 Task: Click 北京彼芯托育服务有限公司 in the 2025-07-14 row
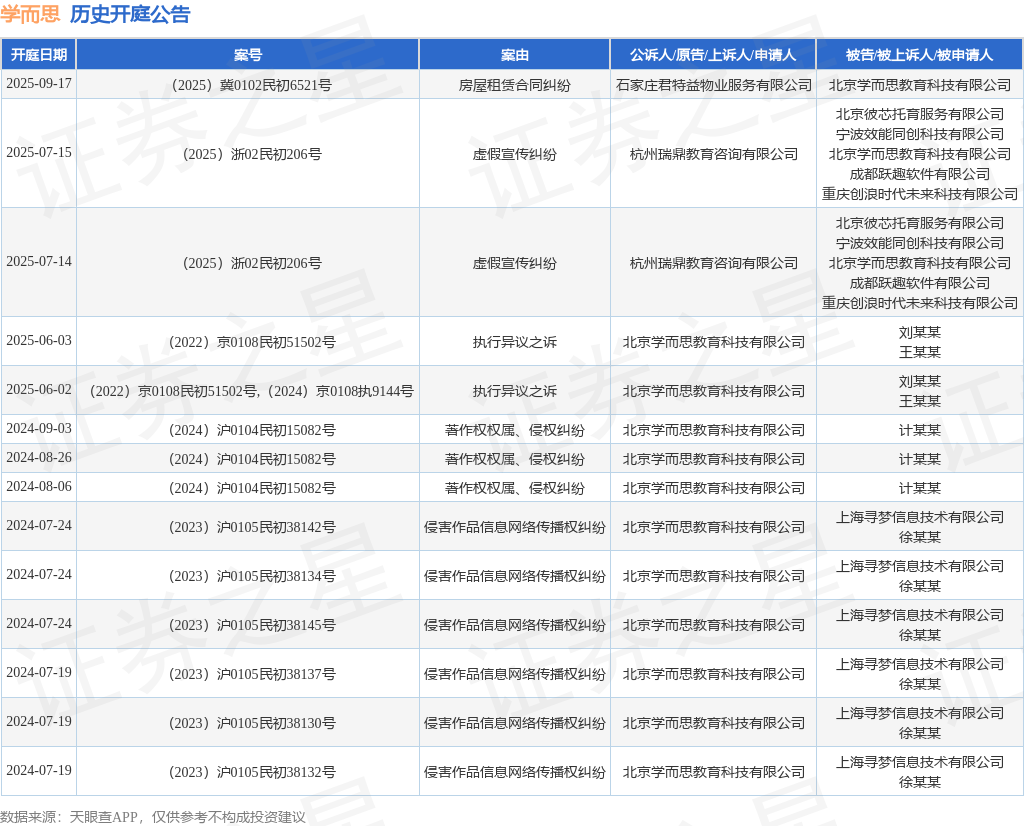(x=920, y=223)
